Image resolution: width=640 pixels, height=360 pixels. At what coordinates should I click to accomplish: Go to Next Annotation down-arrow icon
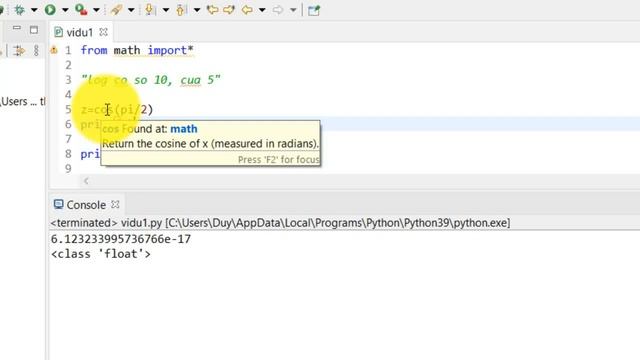150,10
